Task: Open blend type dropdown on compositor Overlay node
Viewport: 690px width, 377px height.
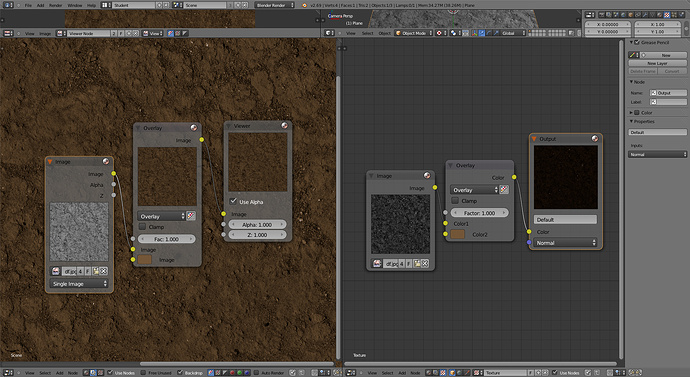Action: coord(161,216)
